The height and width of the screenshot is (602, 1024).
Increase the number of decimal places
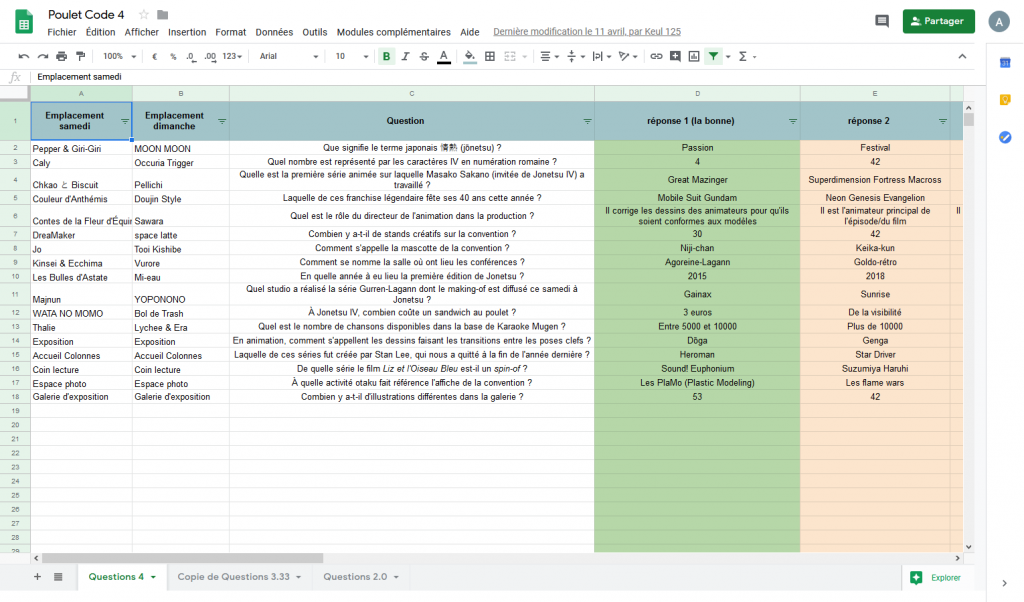point(210,57)
